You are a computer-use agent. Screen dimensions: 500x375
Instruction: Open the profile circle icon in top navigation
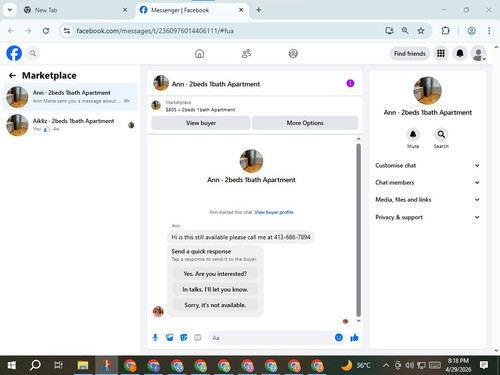pyautogui.click(x=293, y=53)
